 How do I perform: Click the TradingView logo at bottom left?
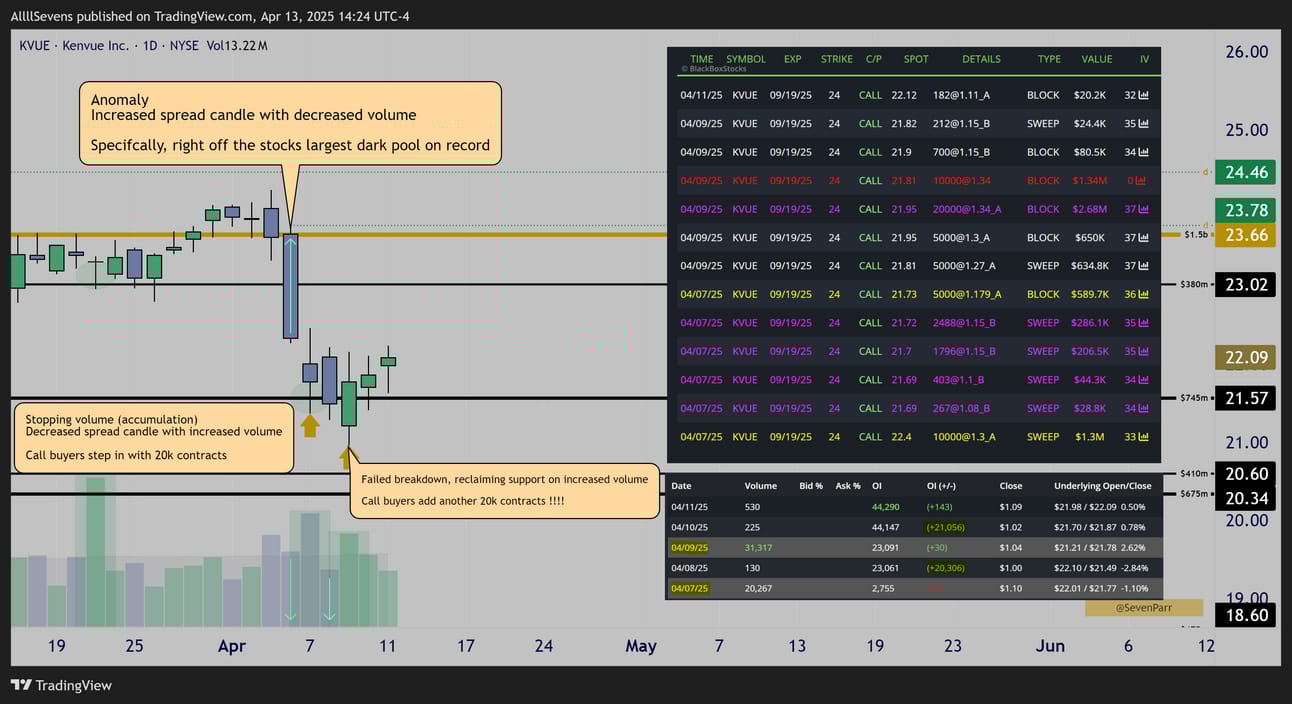pos(61,685)
